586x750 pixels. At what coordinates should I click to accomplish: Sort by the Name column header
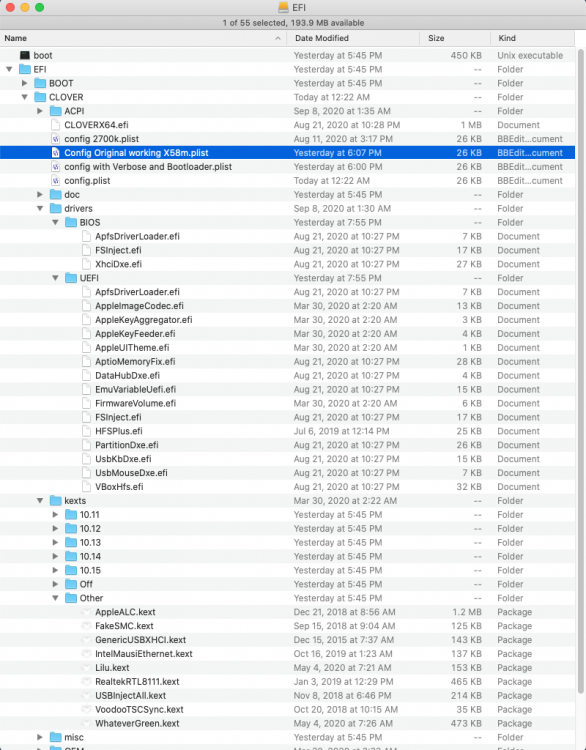pyautogui.click(x=143, y=38)
